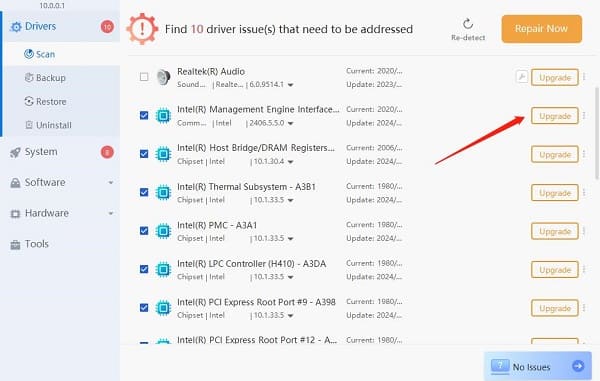Screen dimensions: 600x381
Task: Click chip icon for Intel Management Engine Interface
Action: [163, 116]
